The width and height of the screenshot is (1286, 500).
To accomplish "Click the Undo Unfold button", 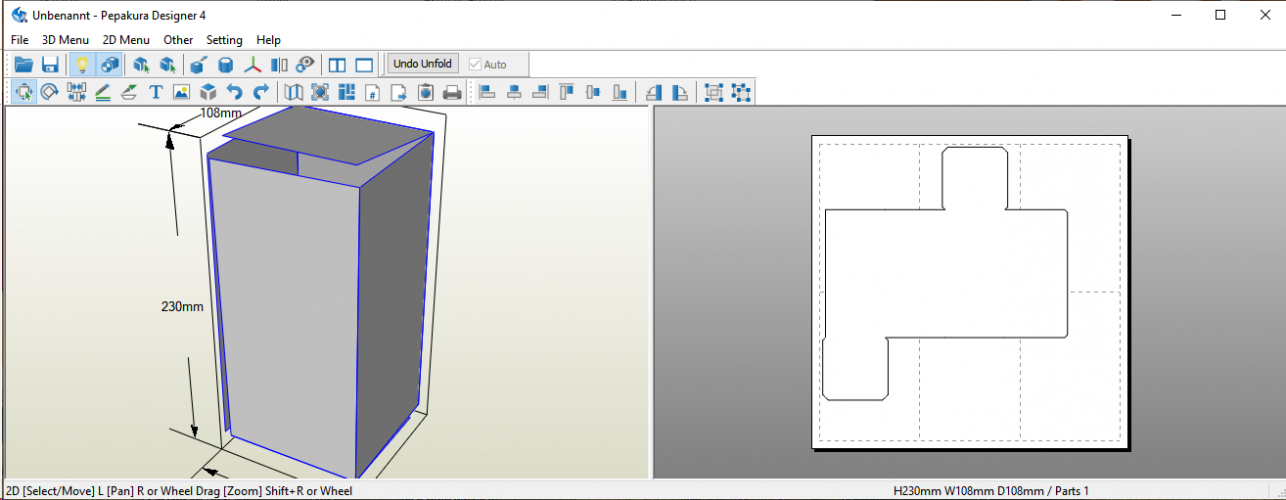I will 422,64.
